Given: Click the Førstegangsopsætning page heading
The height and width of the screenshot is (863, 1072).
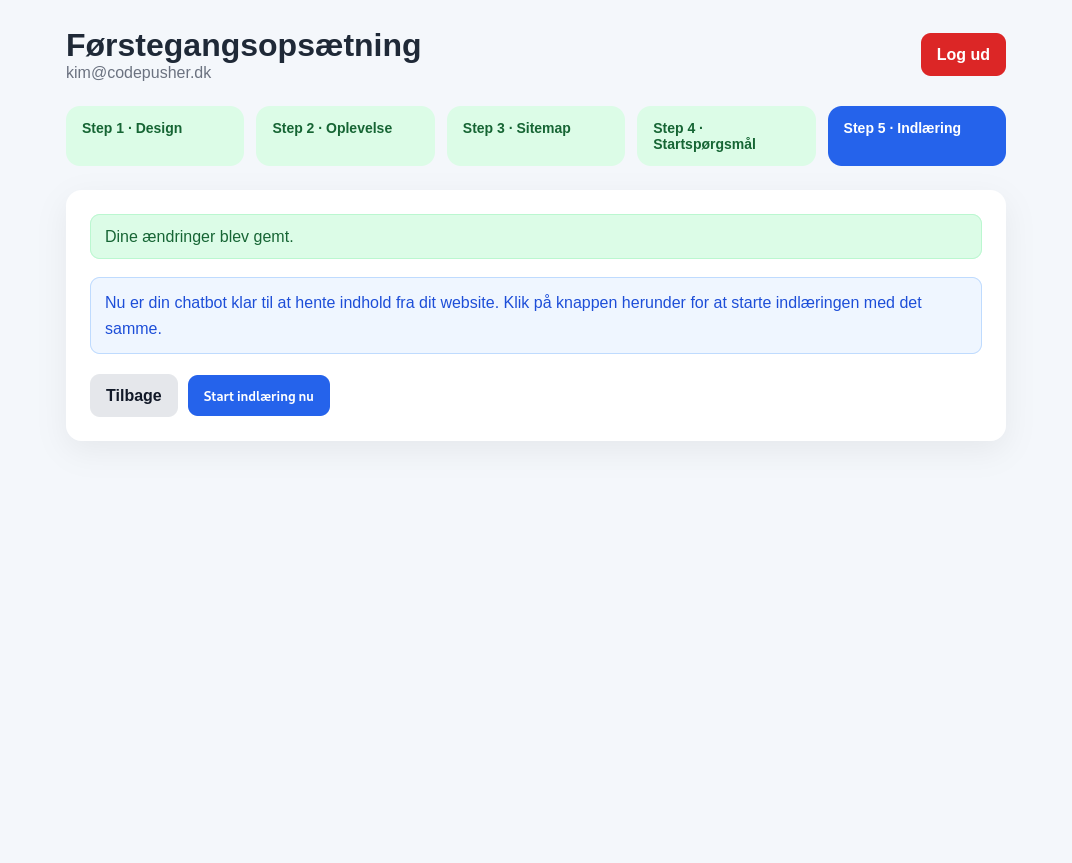Looking at the screenshot, I should (243, 45).
